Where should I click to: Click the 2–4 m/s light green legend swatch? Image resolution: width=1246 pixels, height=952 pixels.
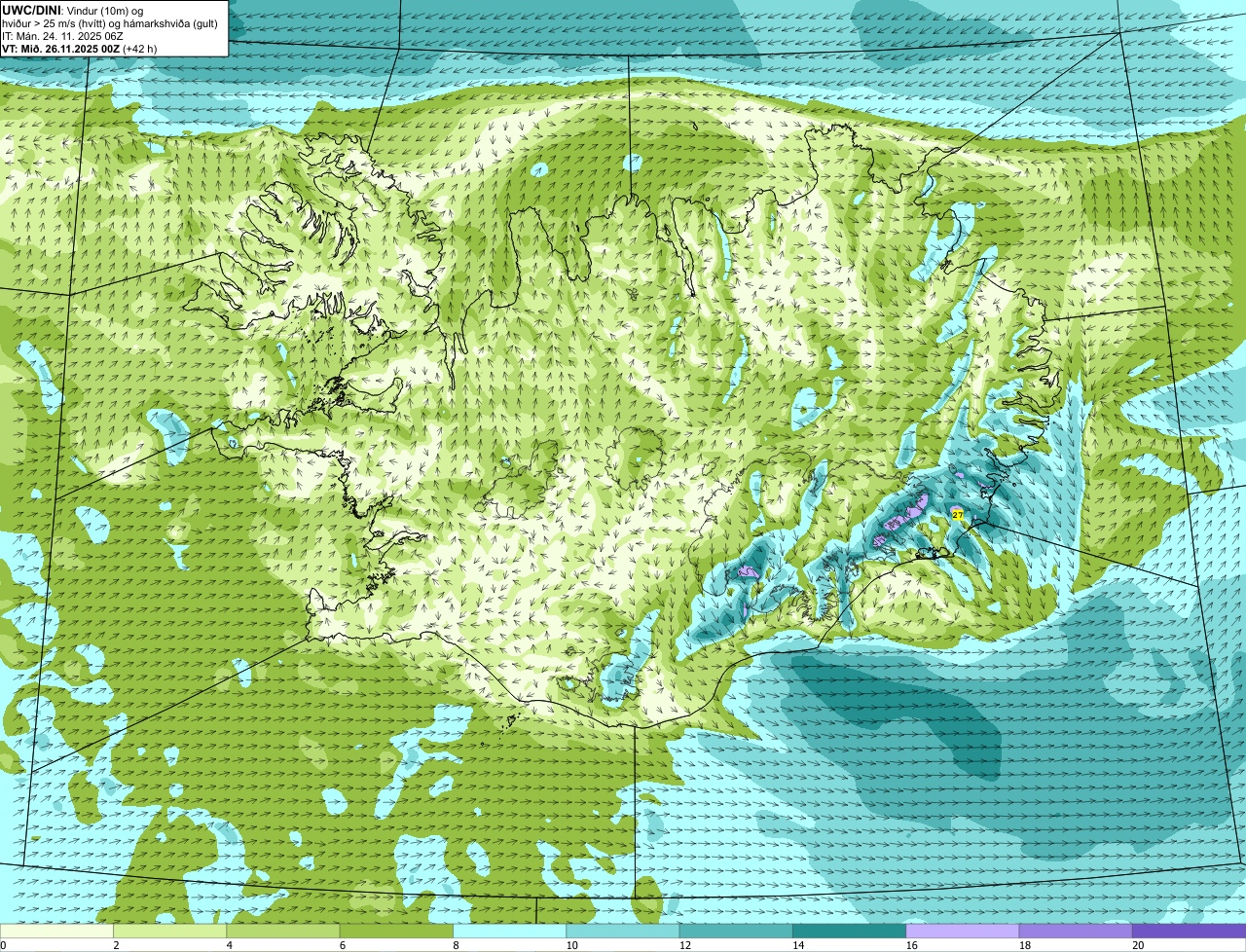click(x=170, y=931)
